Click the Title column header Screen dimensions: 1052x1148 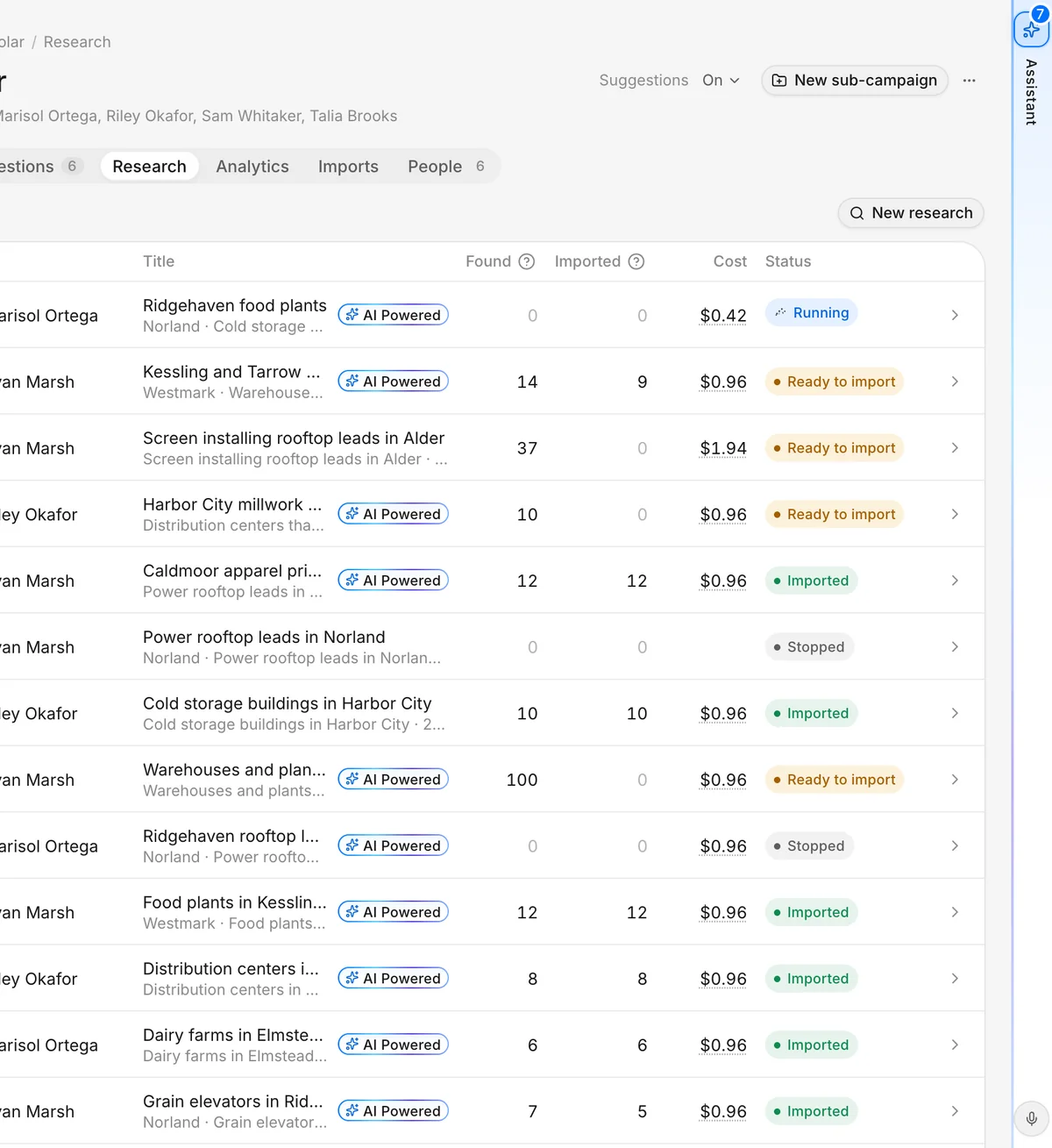click(159, 261)
